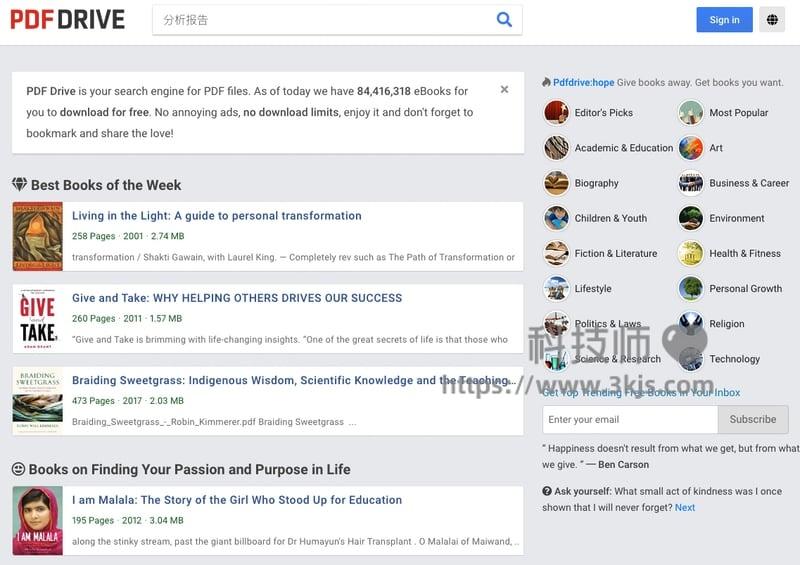Click the Sign in button
The width and height of the screenshot is (800, 565).
point(724,20)
